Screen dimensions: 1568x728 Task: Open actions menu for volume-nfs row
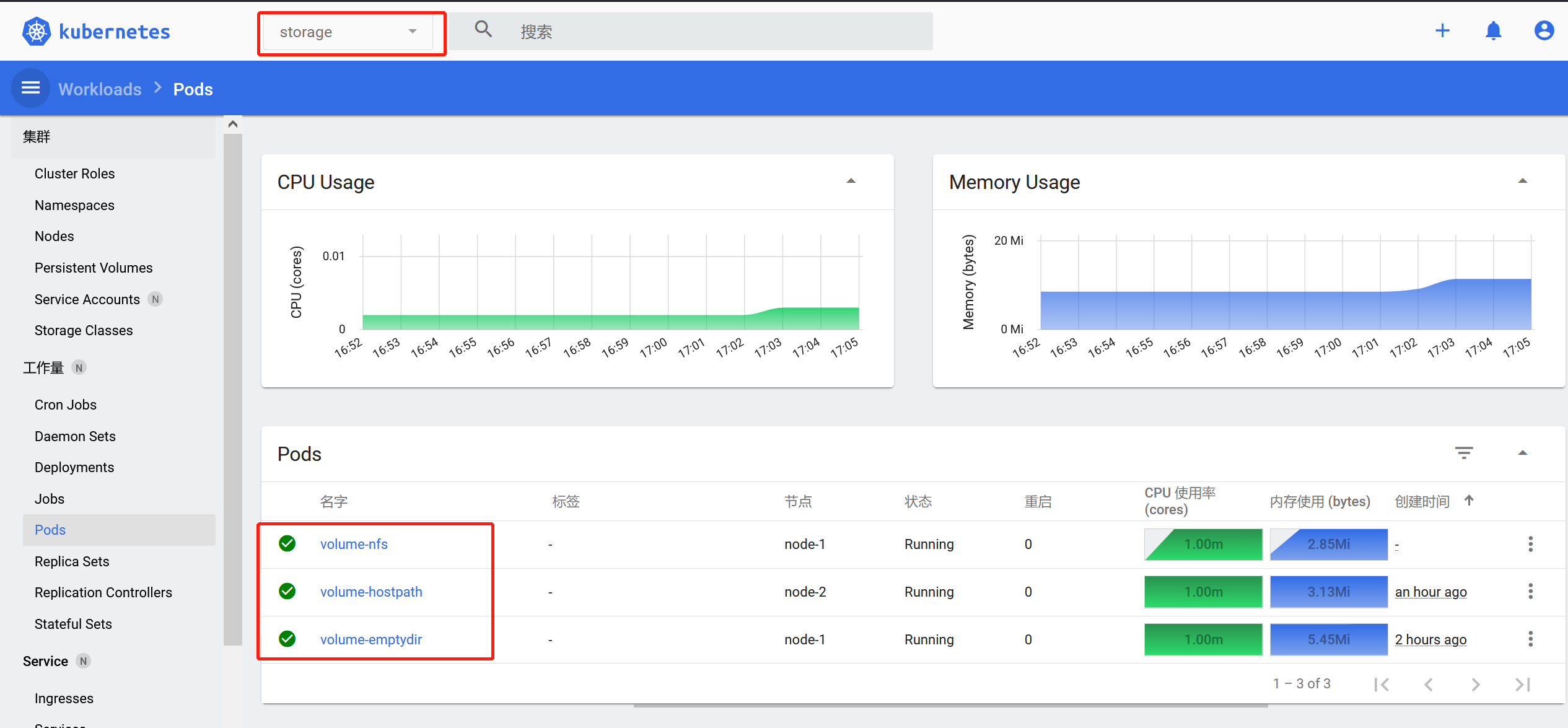coord(1530,544)
